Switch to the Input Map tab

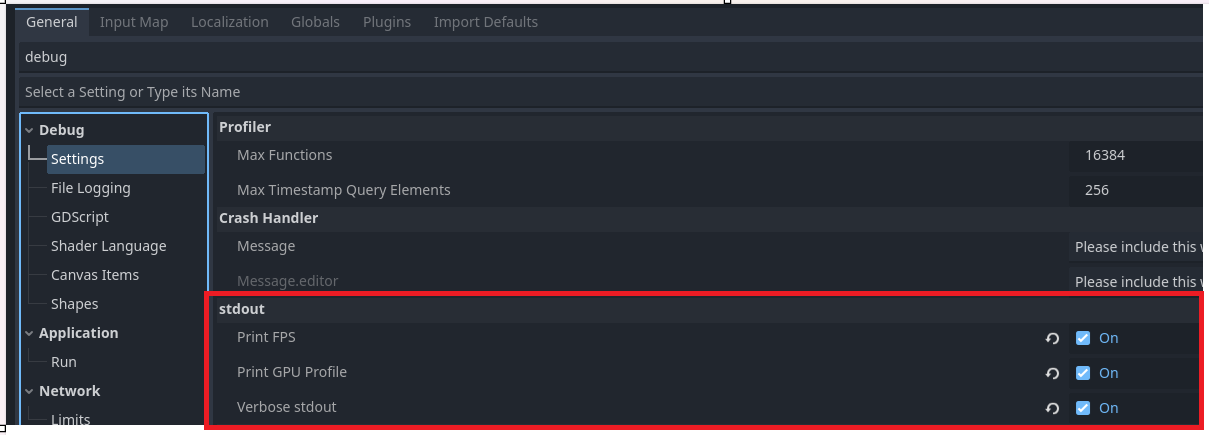click(134, 22)
